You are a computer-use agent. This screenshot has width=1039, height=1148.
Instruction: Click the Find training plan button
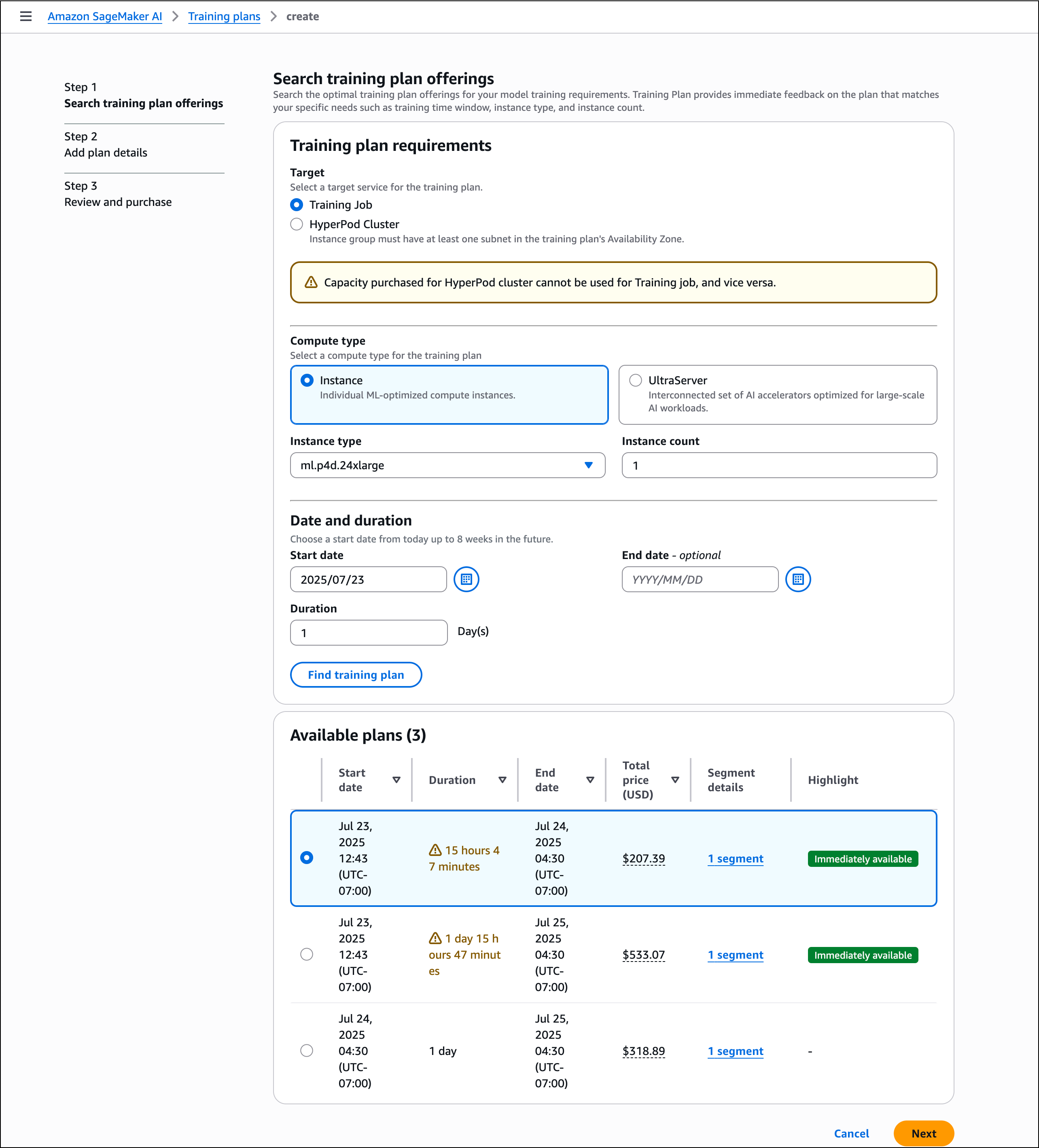point(356,675)
